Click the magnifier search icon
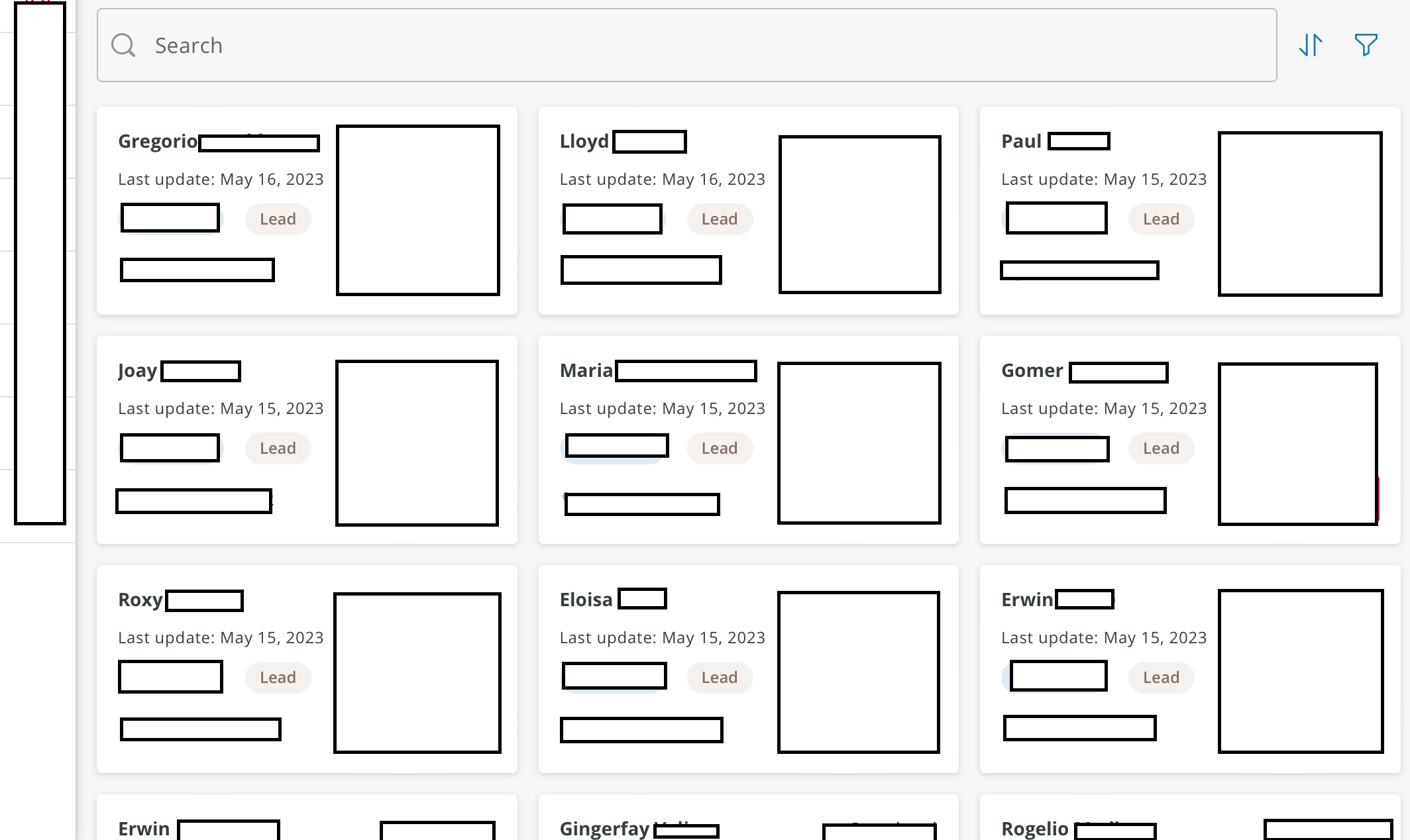Screen dimensions: 1410x840 (x=123, y=45)
